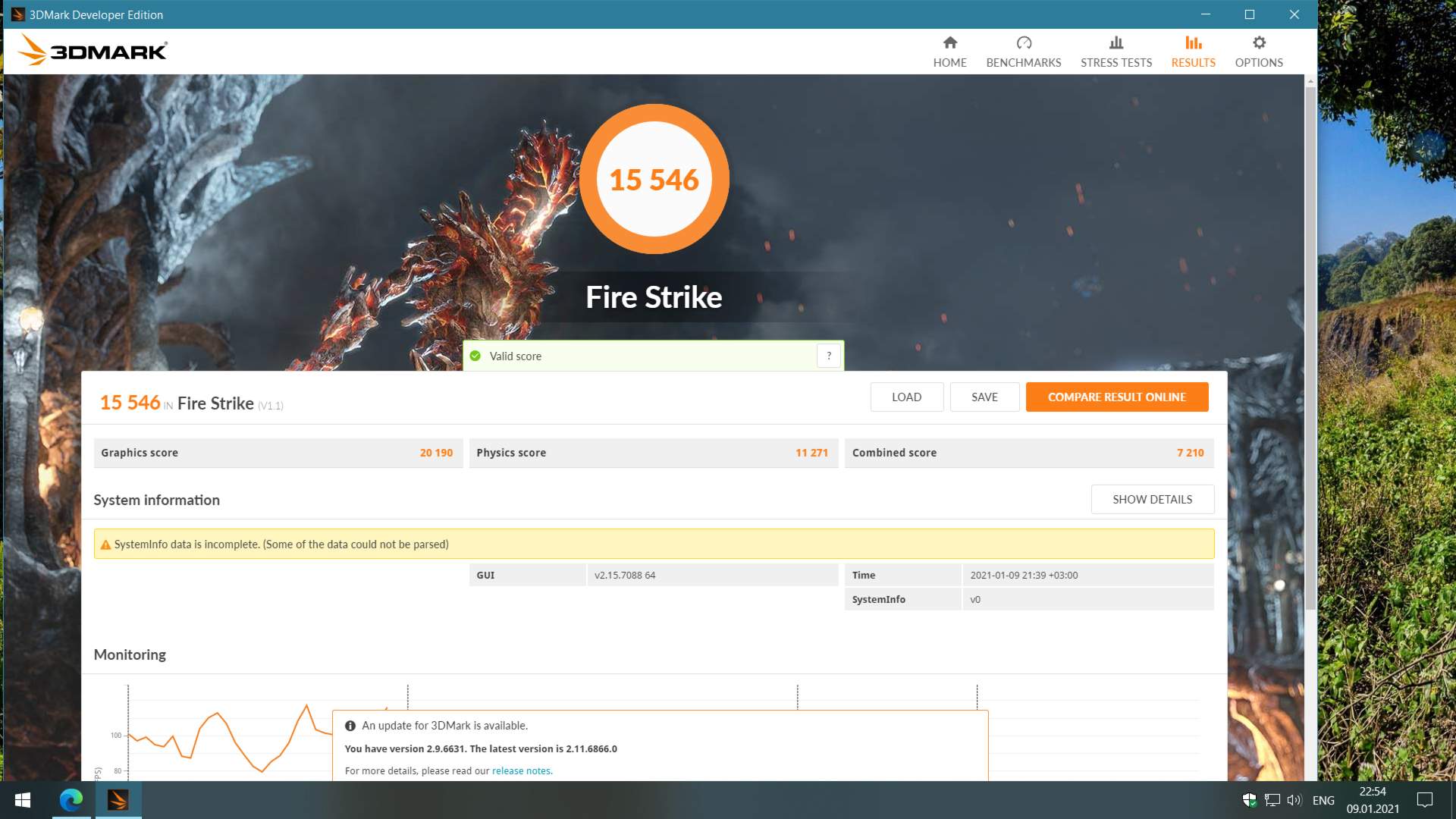The width and height of the screenshot is (1456, 819).
Task: Click the System information heading
Action: point(156,500)
